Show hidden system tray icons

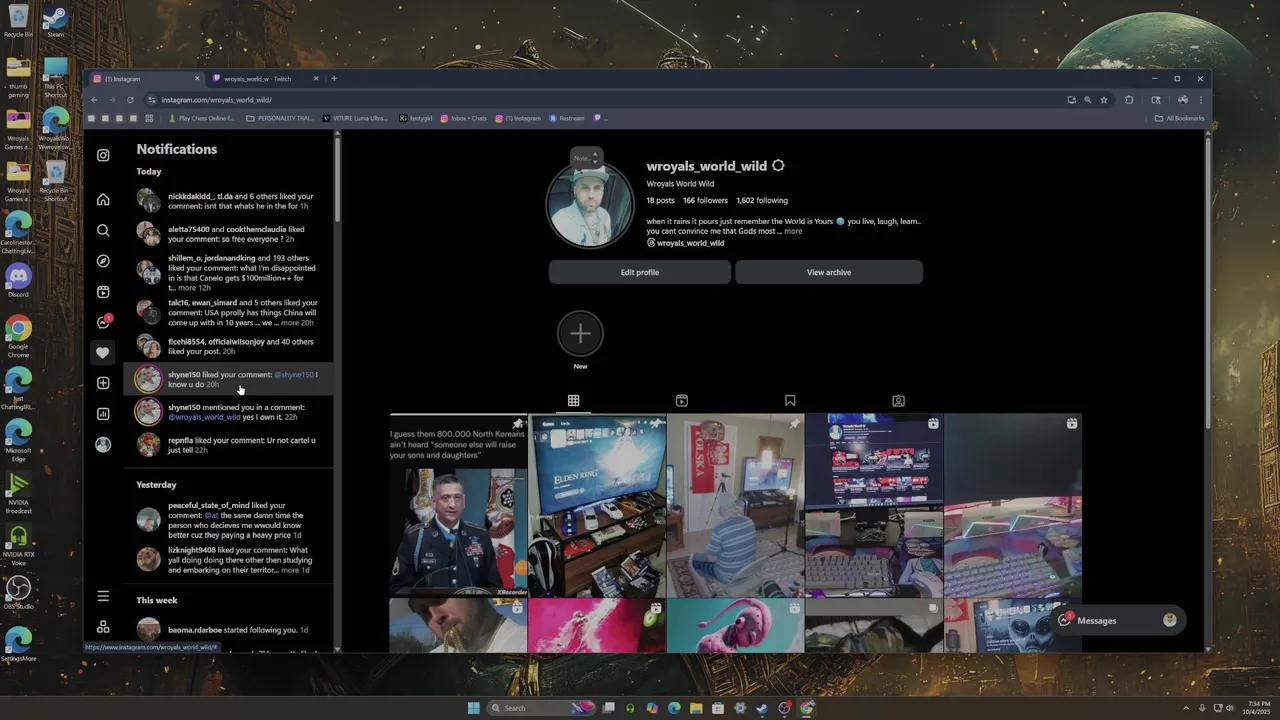1186,708
